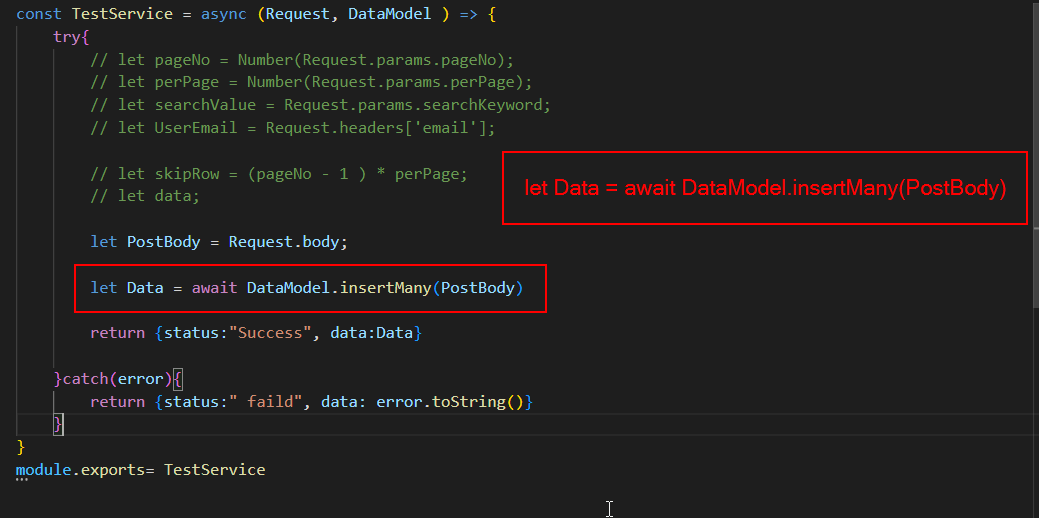Click the commented pageNo line
The width and height of the screenshot is (1039, 518).
pos(301,59)
